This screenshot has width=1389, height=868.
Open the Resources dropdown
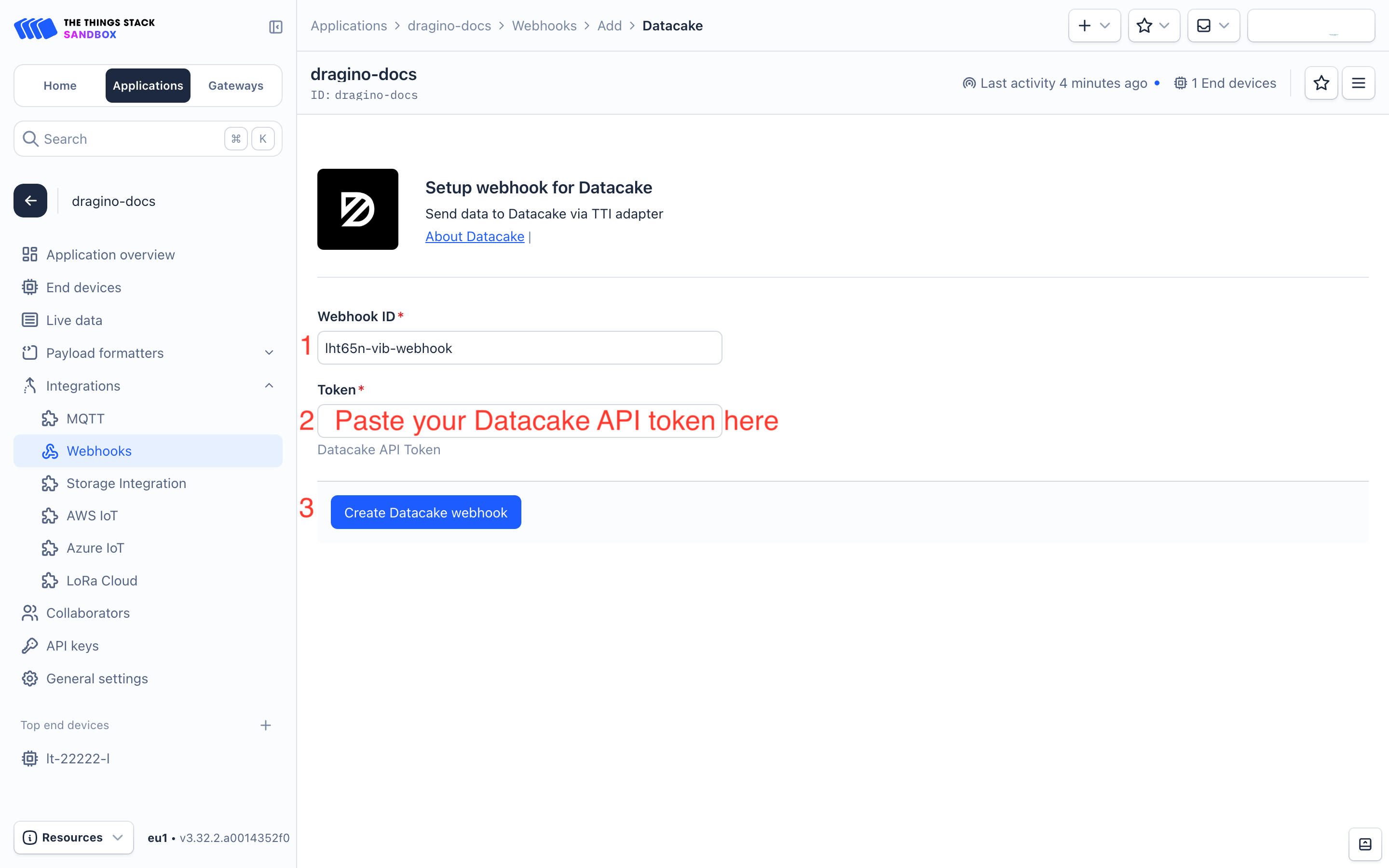[73, 837]
